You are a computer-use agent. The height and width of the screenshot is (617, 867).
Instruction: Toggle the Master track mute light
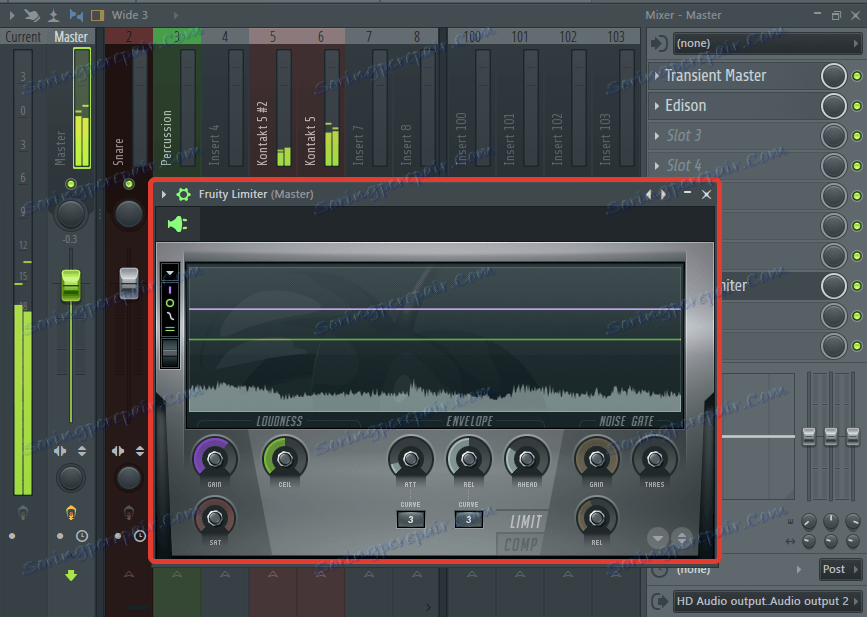coord(71,184)
